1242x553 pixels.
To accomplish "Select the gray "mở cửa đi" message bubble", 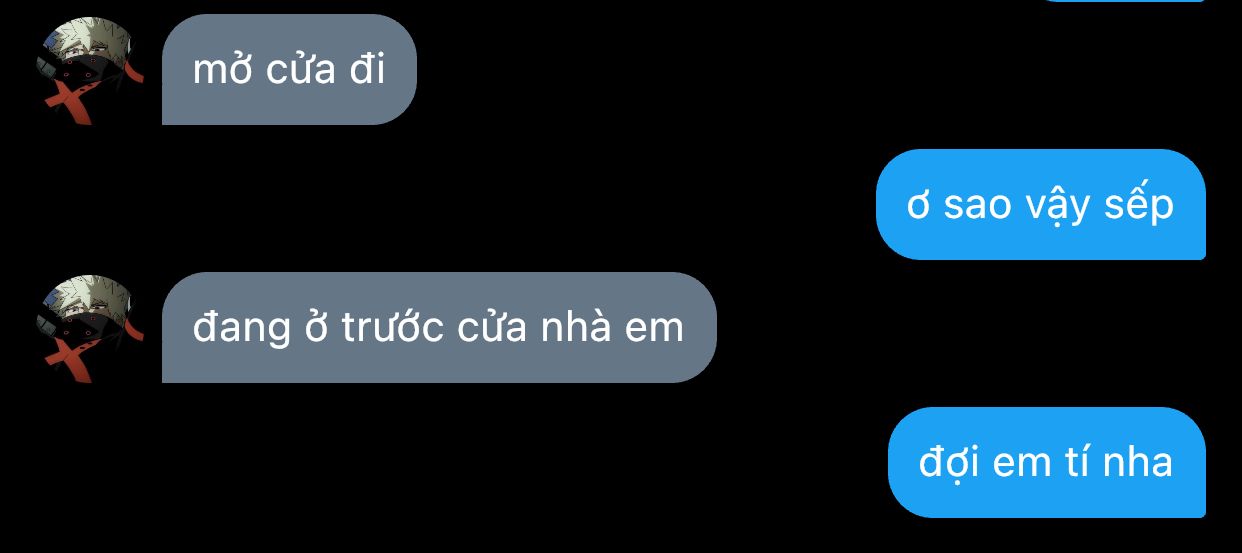I will (x=289, y=70).
